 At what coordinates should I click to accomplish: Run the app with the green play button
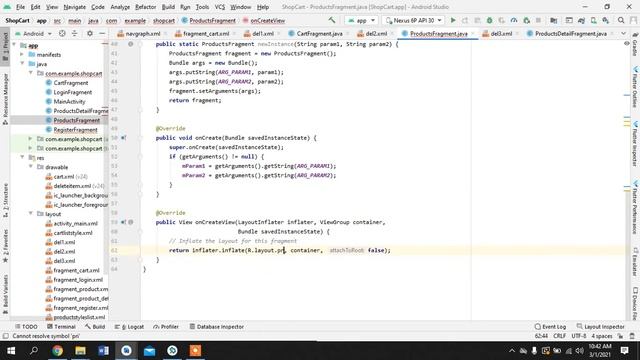point(453,20)
